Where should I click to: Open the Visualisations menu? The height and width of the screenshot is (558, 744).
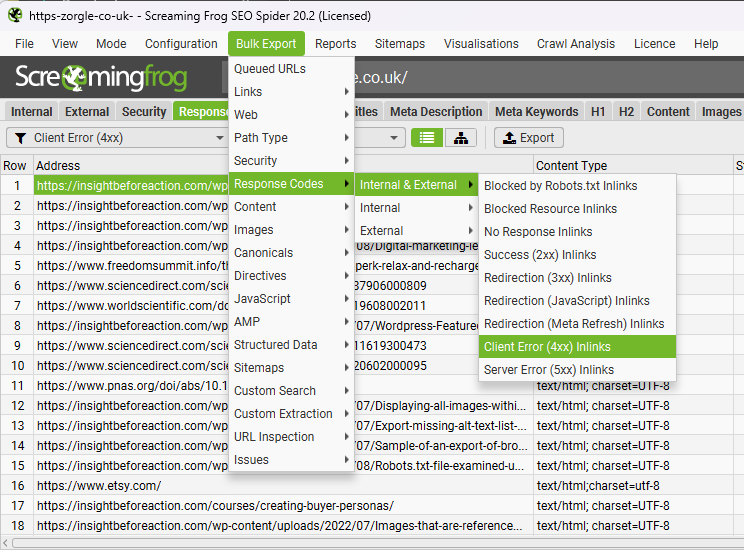pos(481,44)
